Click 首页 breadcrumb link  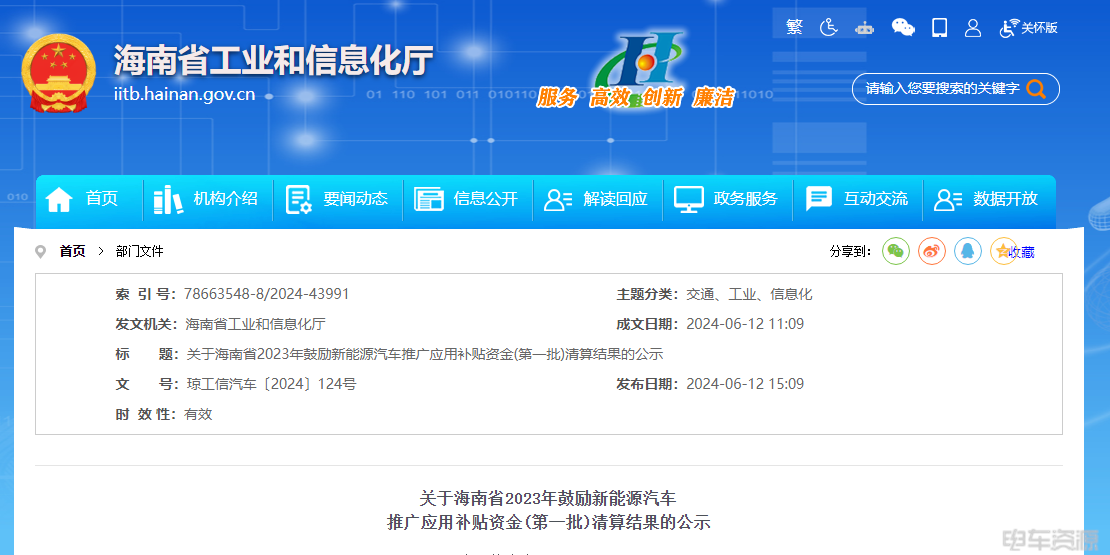tap(72, 251)
